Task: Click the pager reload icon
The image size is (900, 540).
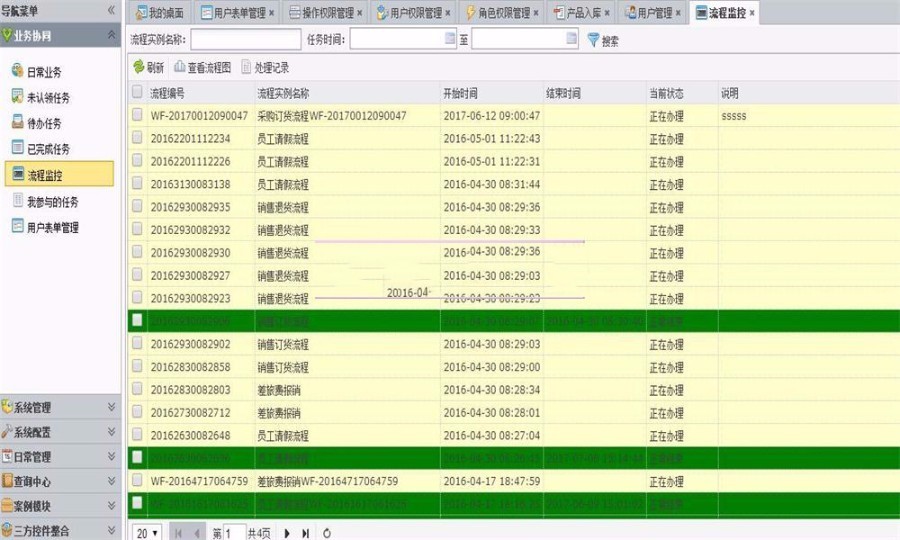Action: click(x=327, y=533)
